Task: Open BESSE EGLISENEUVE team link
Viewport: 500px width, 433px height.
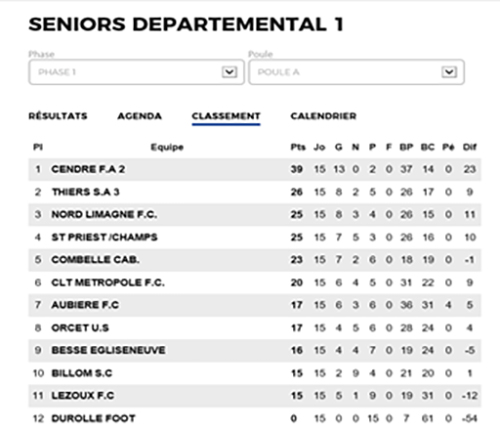Action: 108,350
